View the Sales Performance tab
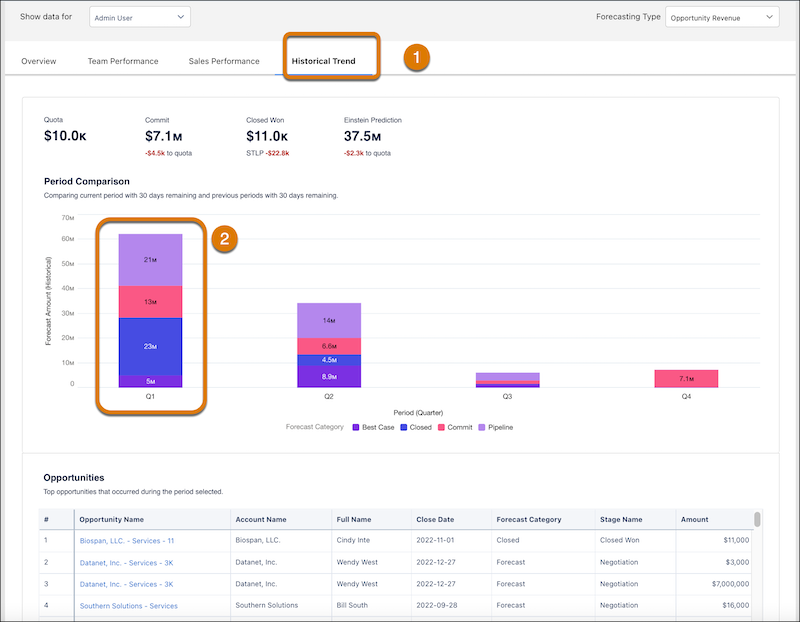800x622 pixels. click(223, 61)
